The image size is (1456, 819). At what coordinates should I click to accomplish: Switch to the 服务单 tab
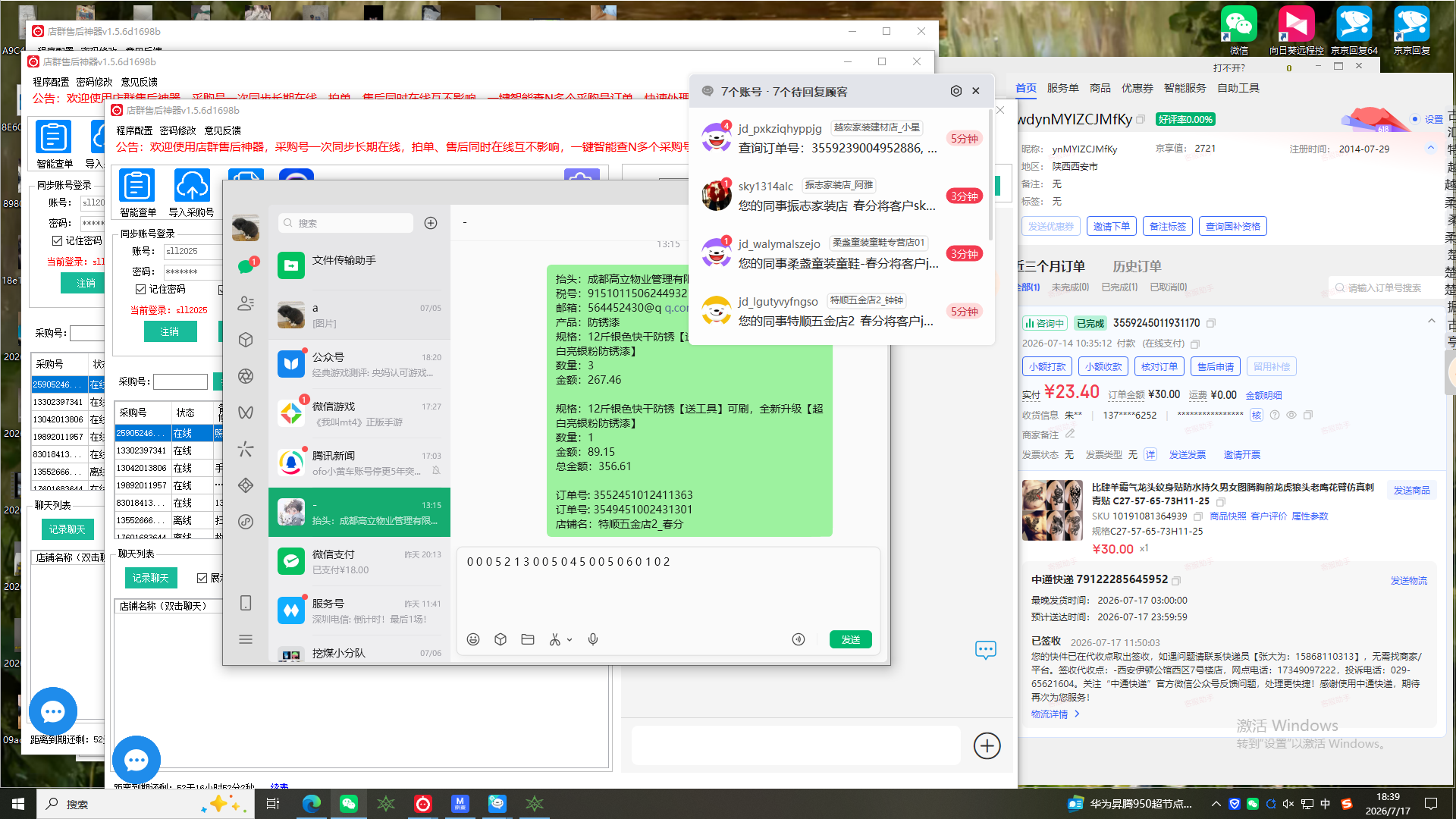pyautogui.click(x=1062, y=88)
